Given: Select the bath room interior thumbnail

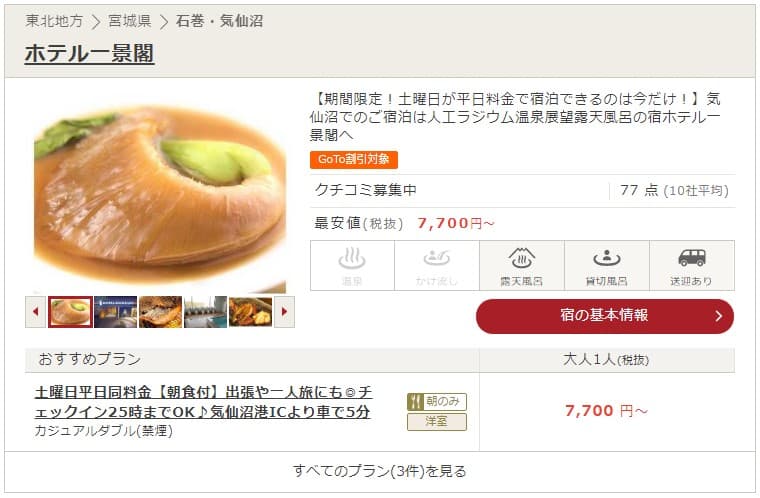Looking at the screenshot, I should [x=206, y=312].
